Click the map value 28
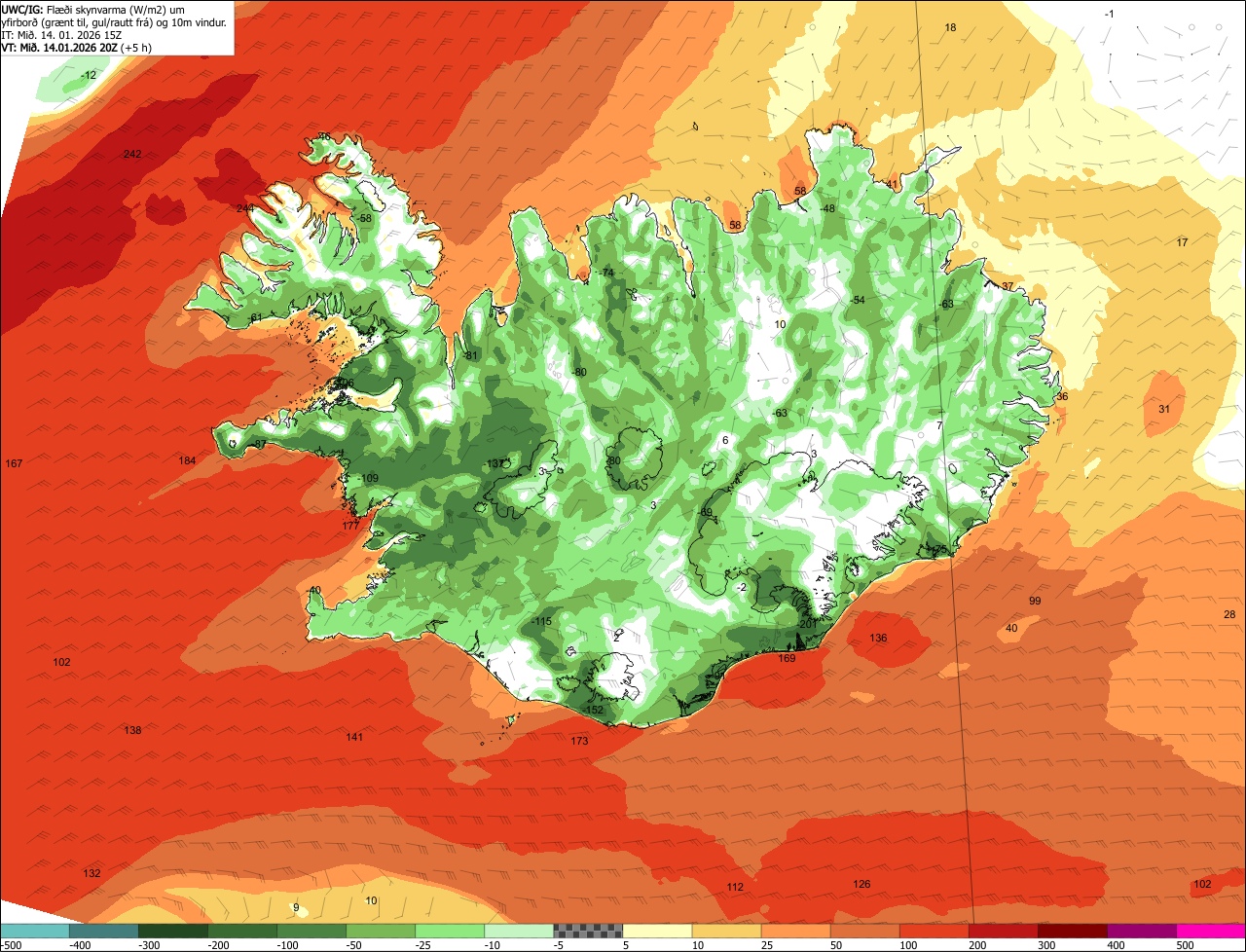Viewport: 1246px width, 952px height. click(1229, 614)
